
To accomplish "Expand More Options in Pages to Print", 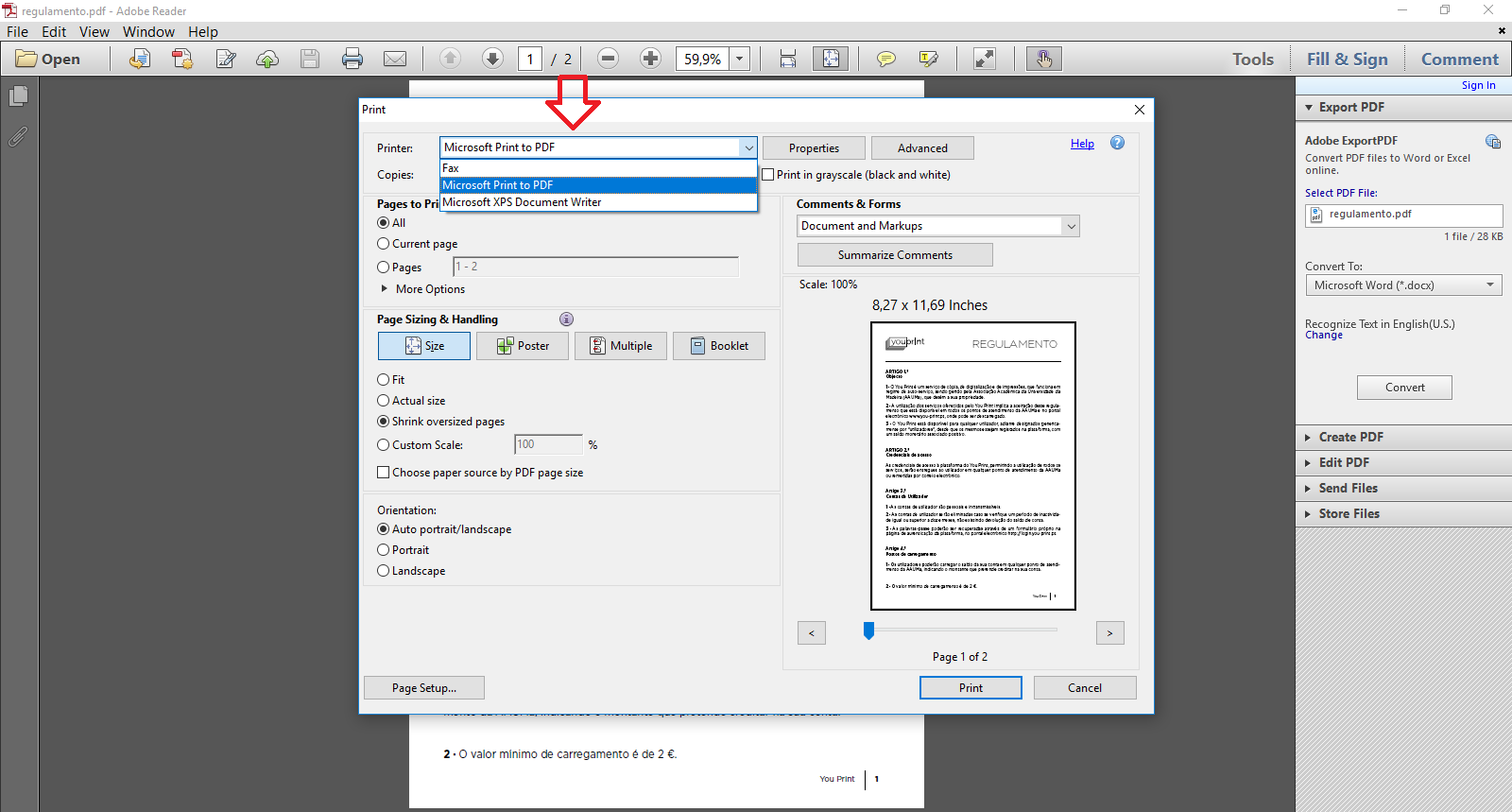I will [x=385, y=289].
